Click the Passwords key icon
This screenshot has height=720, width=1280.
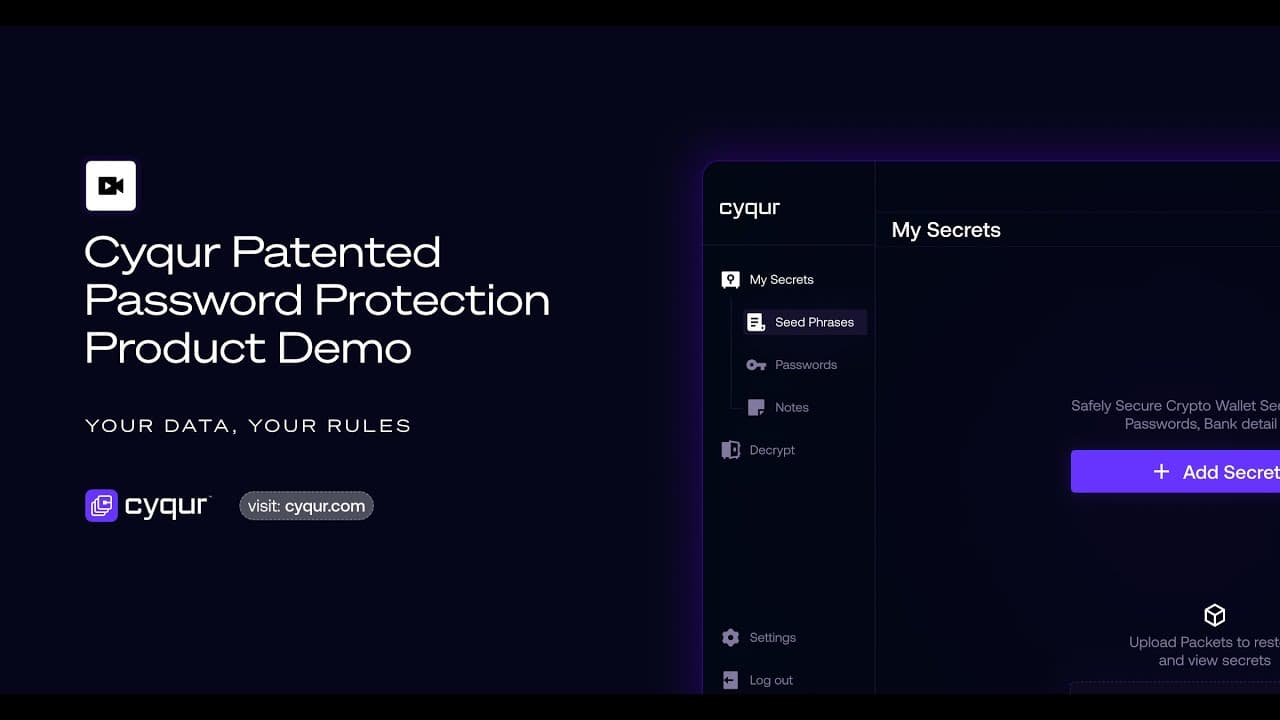click(756, 365)
